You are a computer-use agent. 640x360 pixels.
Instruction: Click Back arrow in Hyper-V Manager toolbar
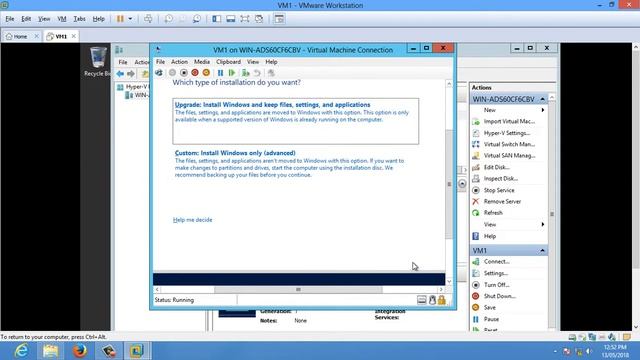120,74
